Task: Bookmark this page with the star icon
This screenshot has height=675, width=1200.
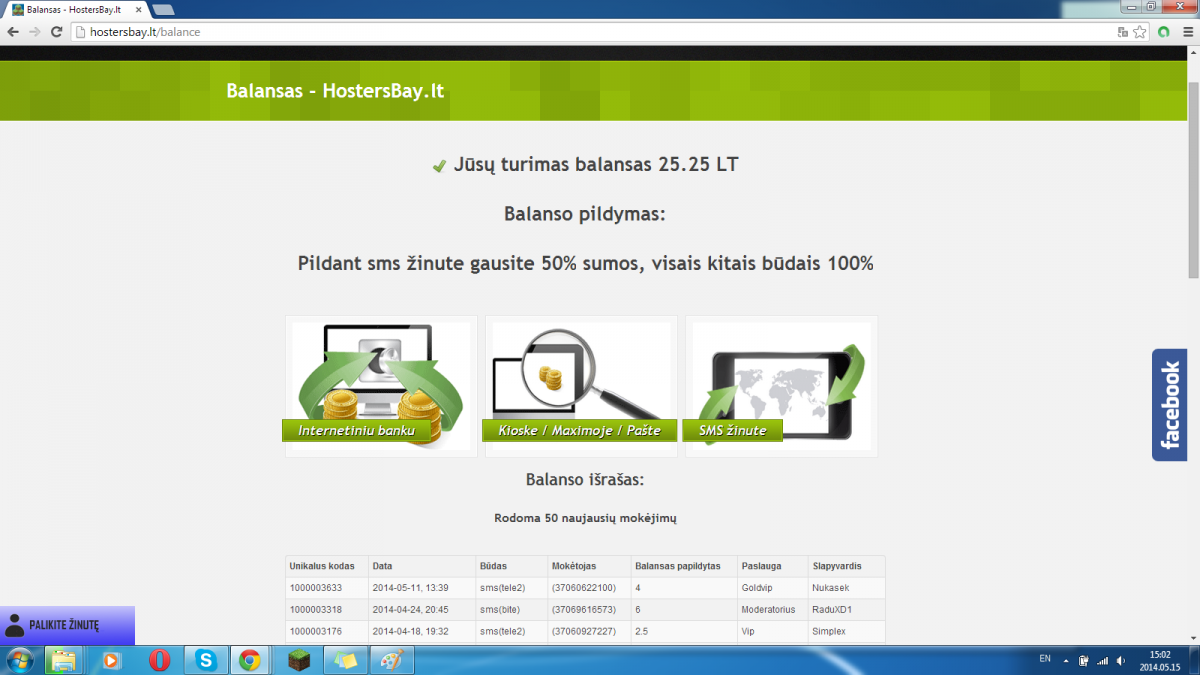Action: point(1139,32)
